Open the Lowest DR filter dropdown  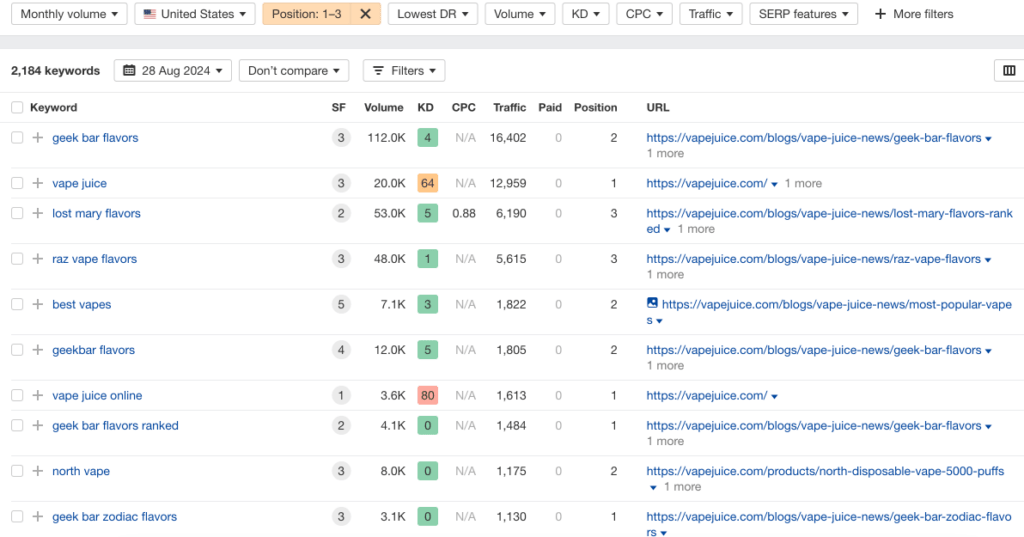point(432,14)
